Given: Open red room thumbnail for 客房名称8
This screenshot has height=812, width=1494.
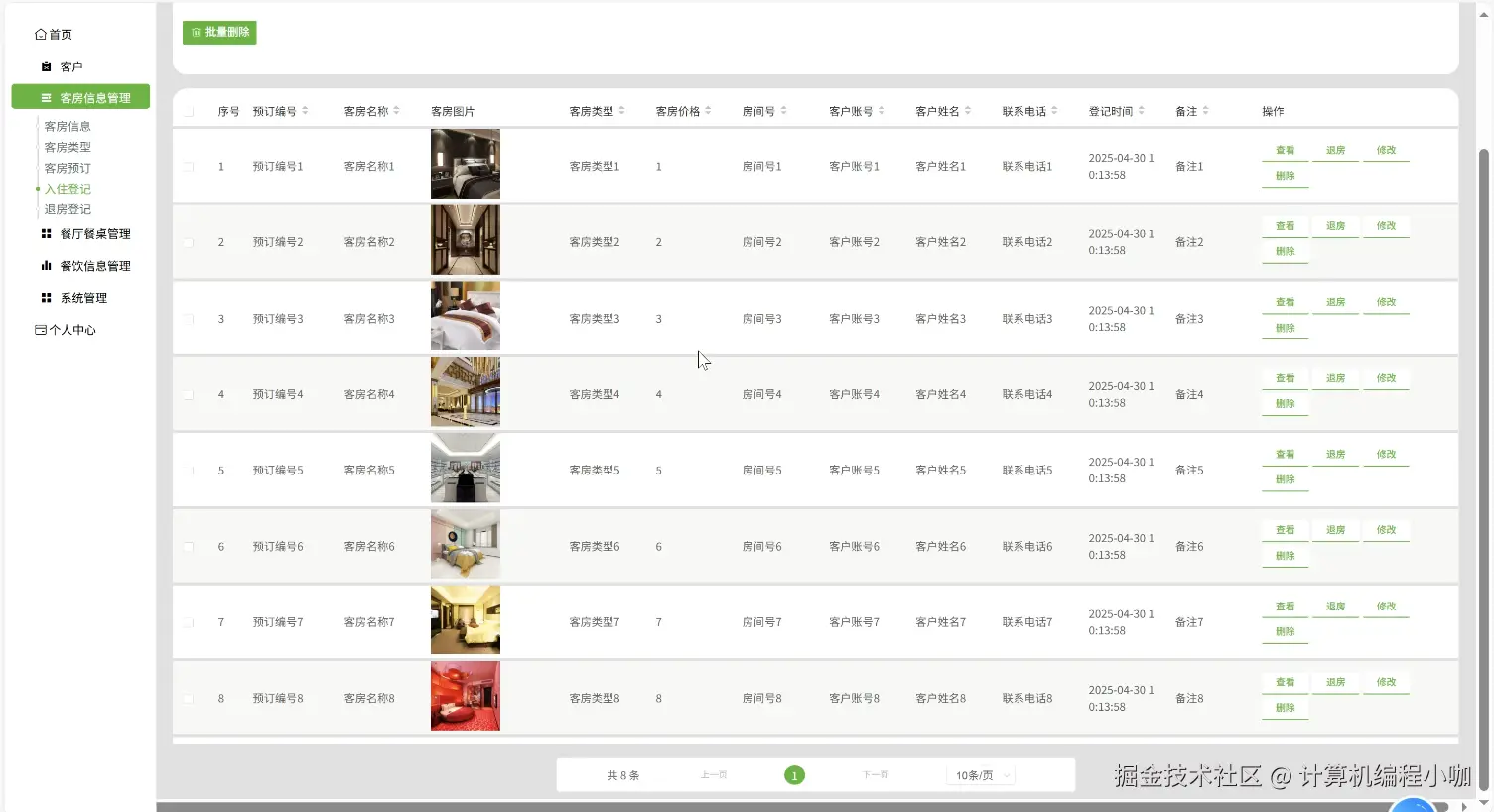Looking at the screenshot, I should pyautogui.click(x=466, y=696).
